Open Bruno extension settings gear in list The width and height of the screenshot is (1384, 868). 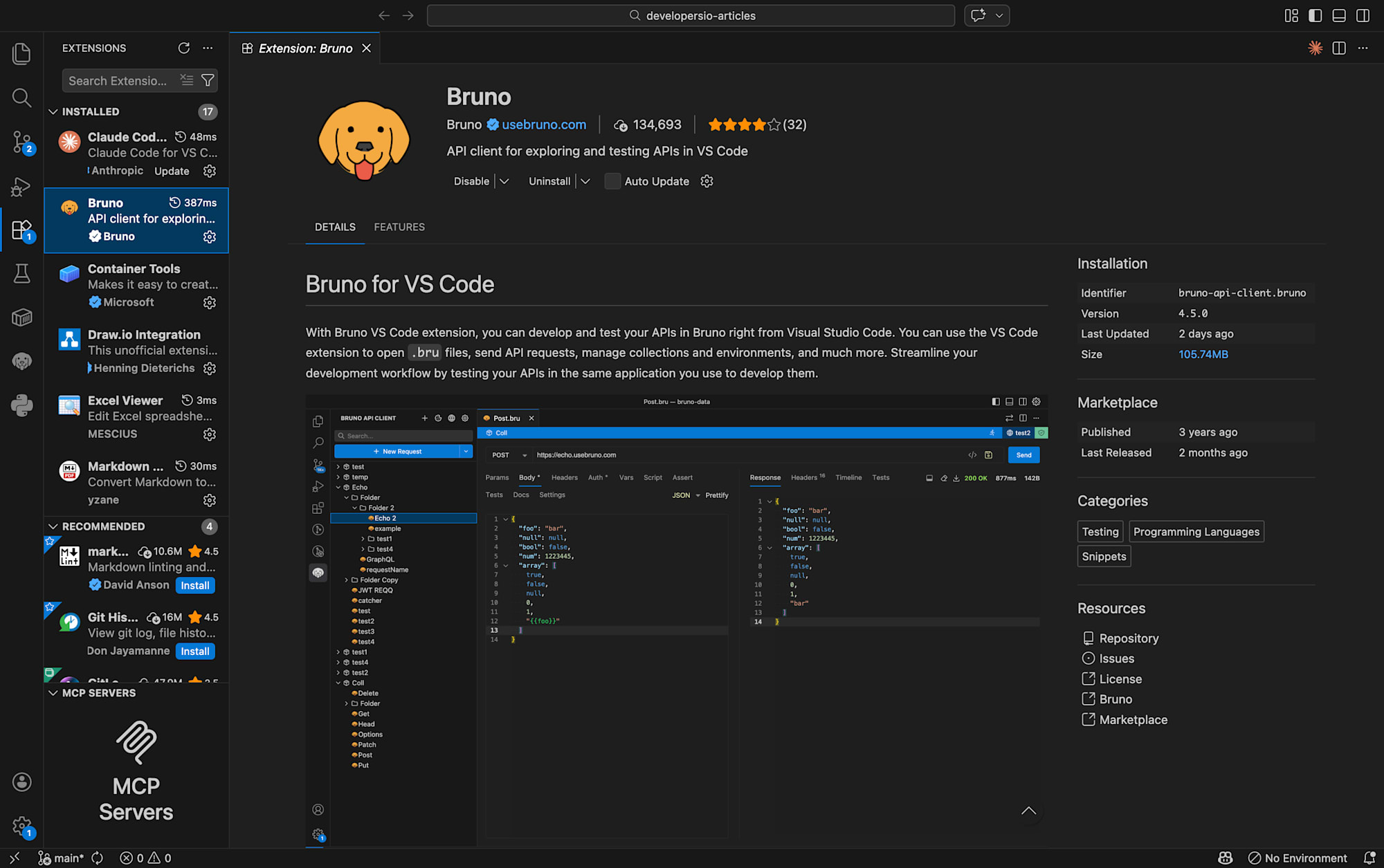tap(210, 237)
